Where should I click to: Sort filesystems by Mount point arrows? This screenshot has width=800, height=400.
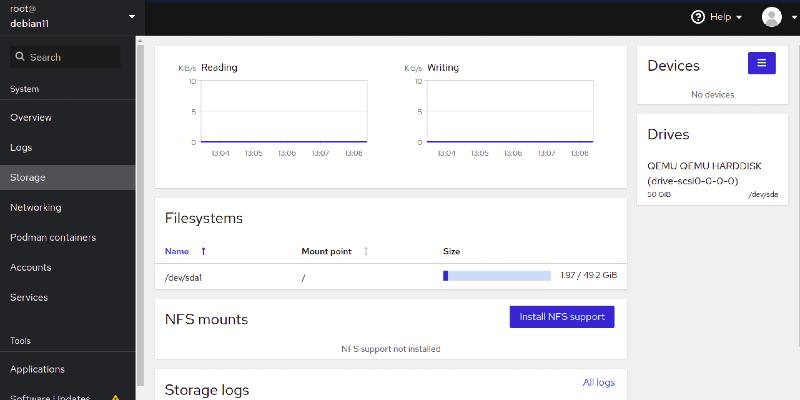click(365, 251)
